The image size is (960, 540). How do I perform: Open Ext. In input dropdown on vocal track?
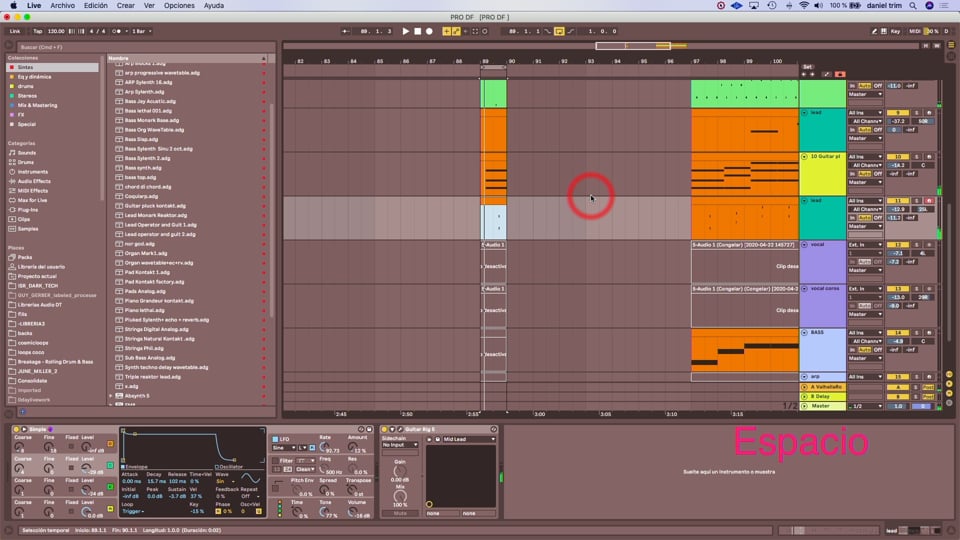[865, 245]
